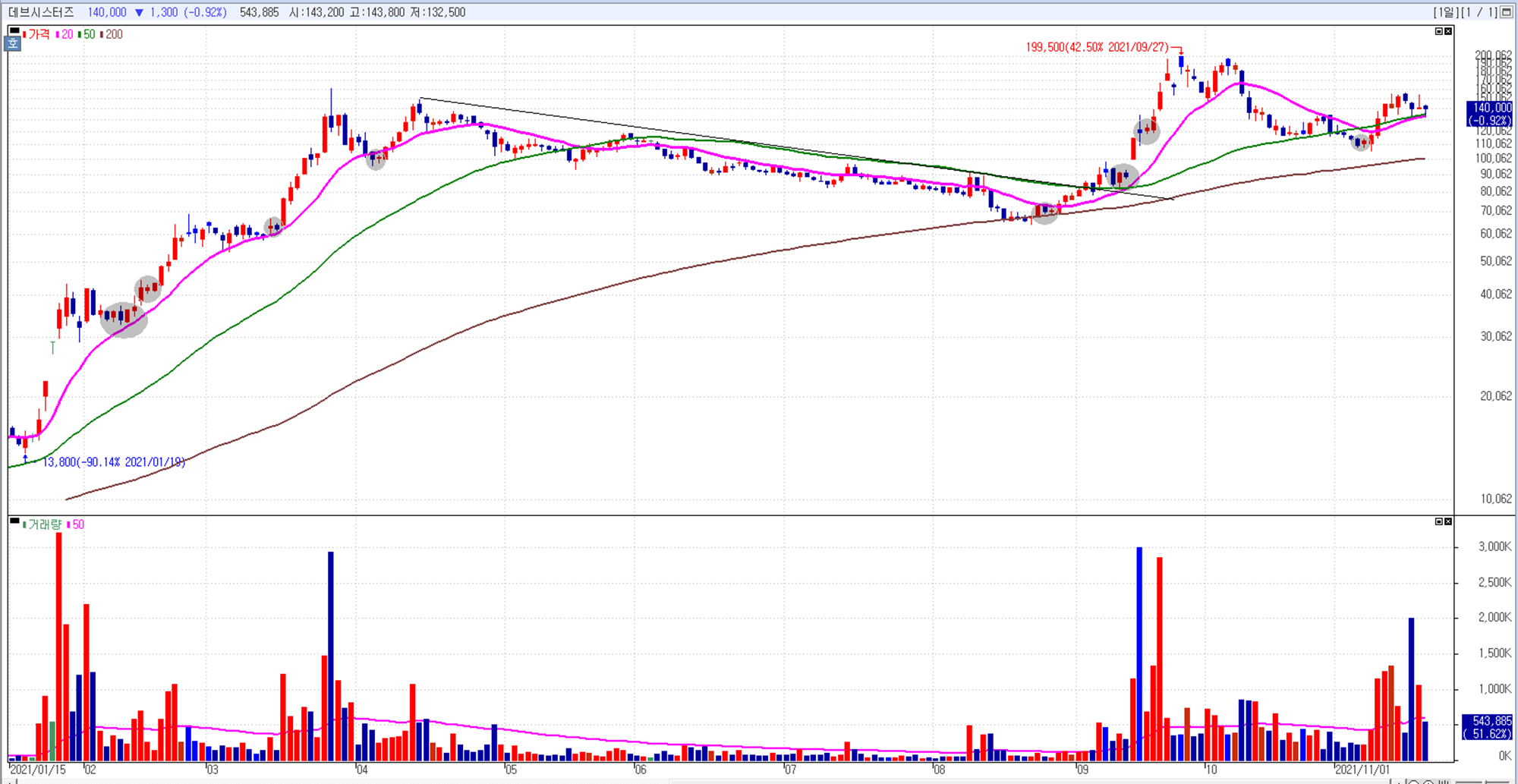Viewport: 1518px width, 784px height.
Task: Select the 50-day moving average legend in price pane
Action: [87, 34]
